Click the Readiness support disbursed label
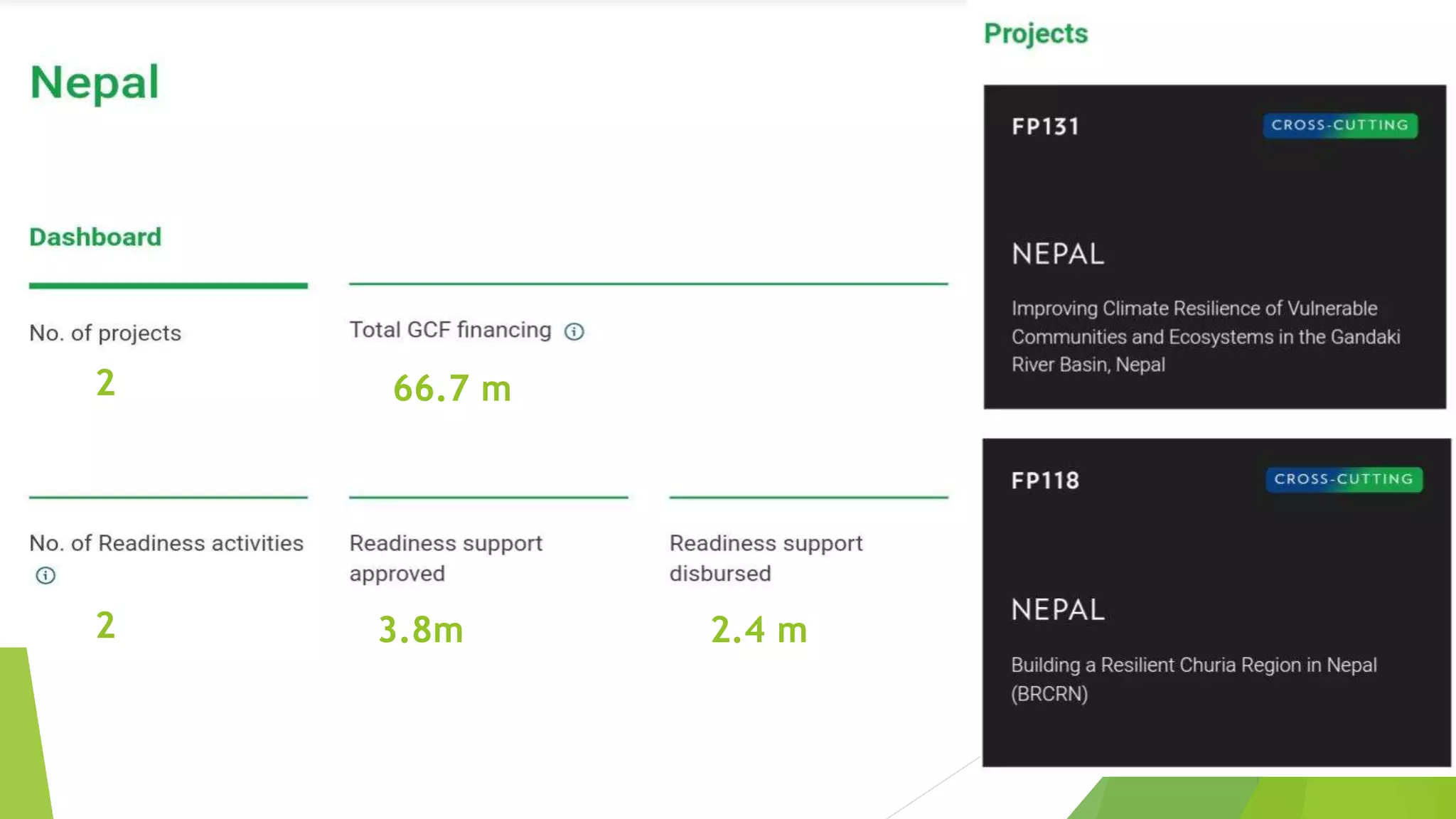The height and width of the screenshot is (819, 1456). click(765, 558)
